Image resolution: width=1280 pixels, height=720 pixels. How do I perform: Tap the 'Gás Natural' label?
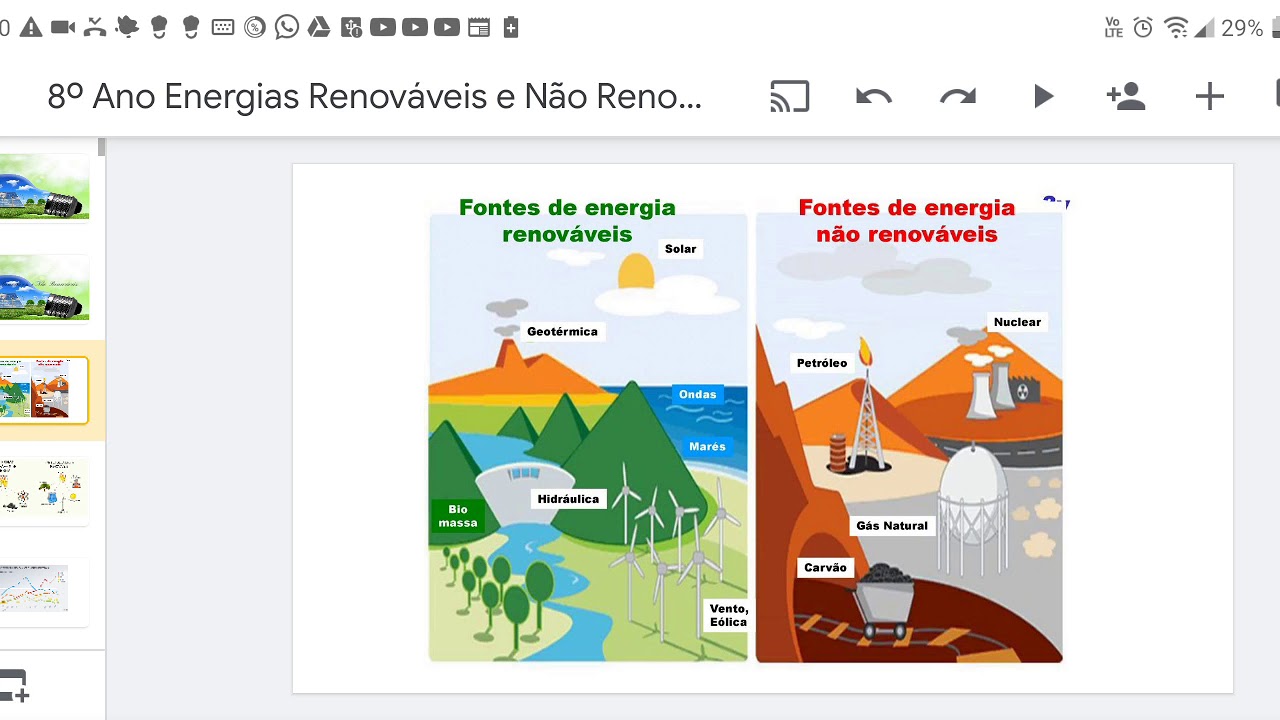tap(892, 525)
